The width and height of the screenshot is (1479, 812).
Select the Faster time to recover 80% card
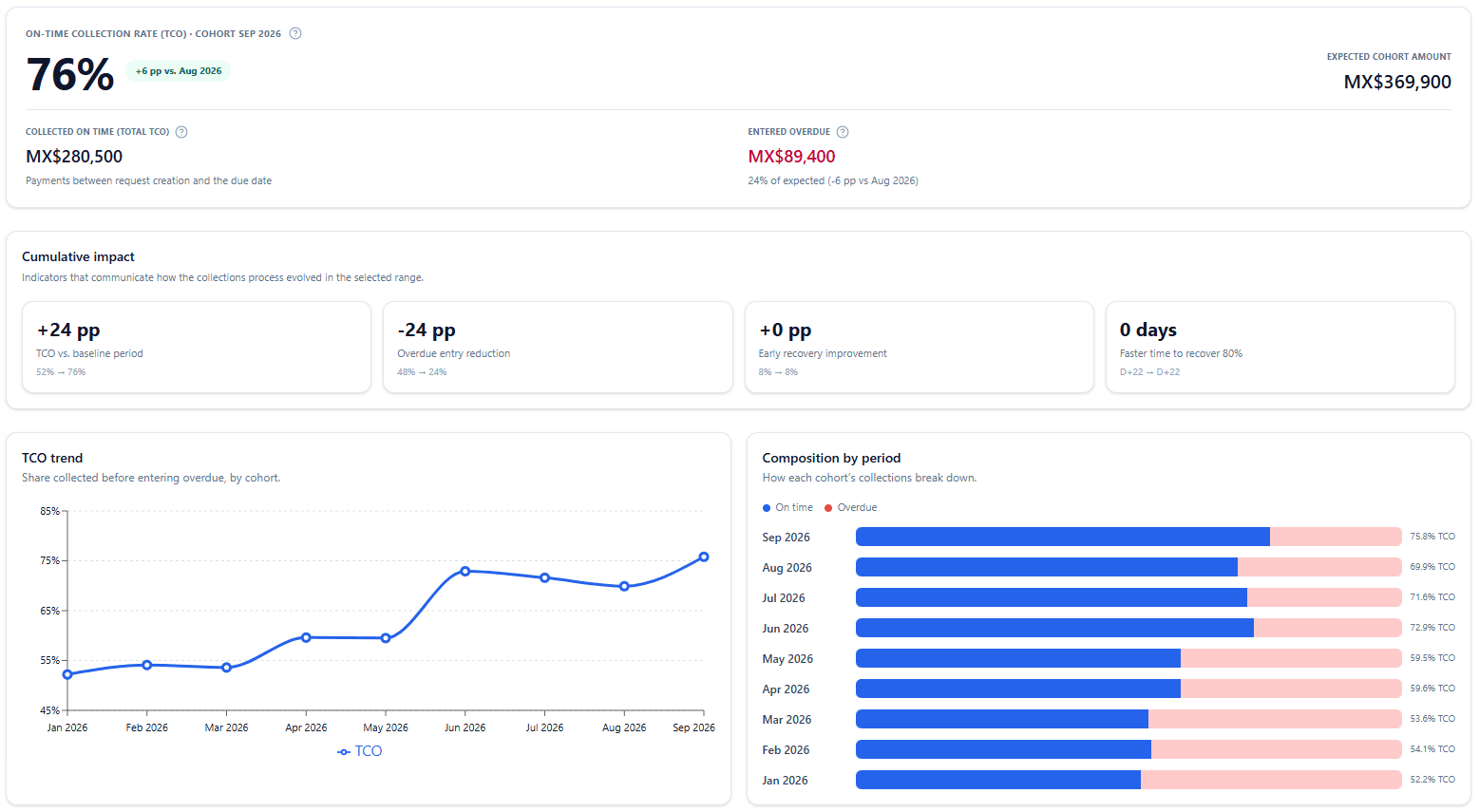1280,347
